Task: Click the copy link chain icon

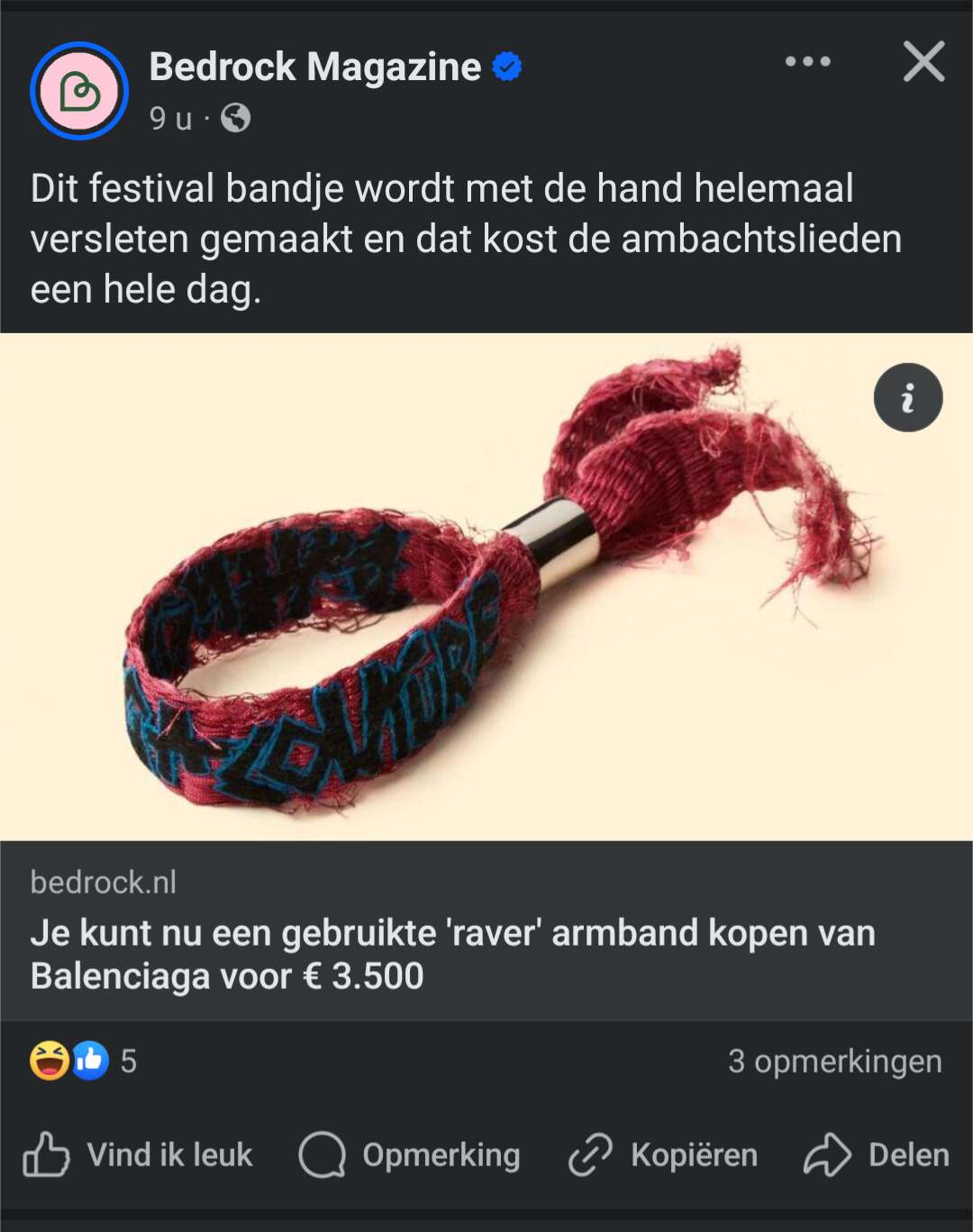Action: pos(590,1155)
